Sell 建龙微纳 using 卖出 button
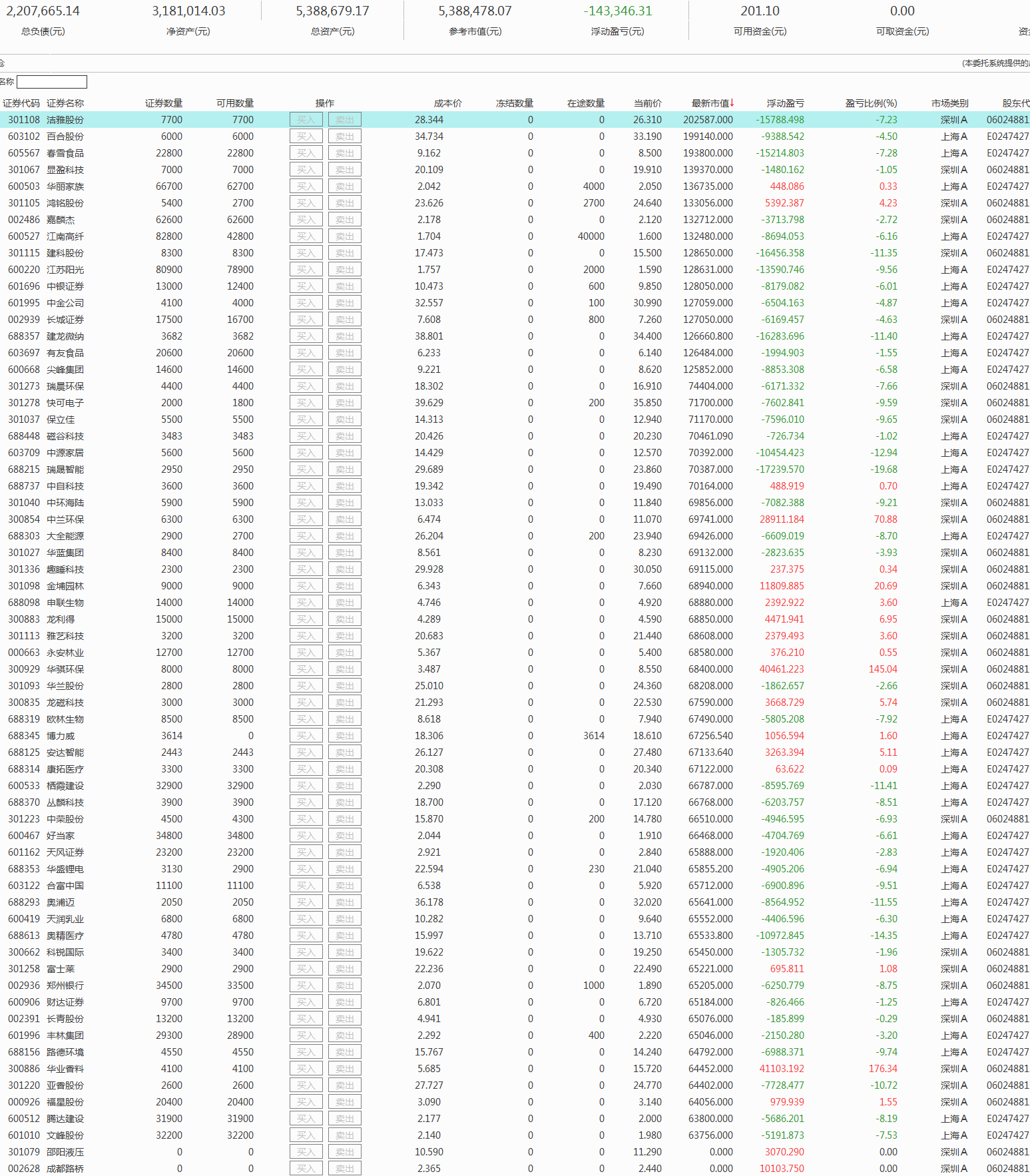This screenshot has height=1176, width=1030. pyautogui.click(x=345, y=336)
